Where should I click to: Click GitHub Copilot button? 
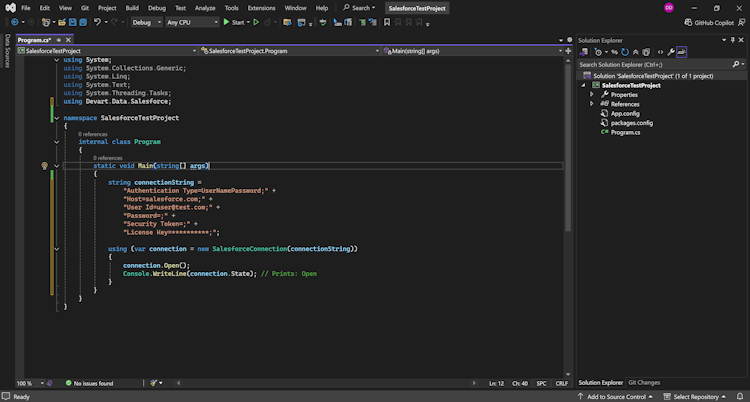[x=709, y=21]
